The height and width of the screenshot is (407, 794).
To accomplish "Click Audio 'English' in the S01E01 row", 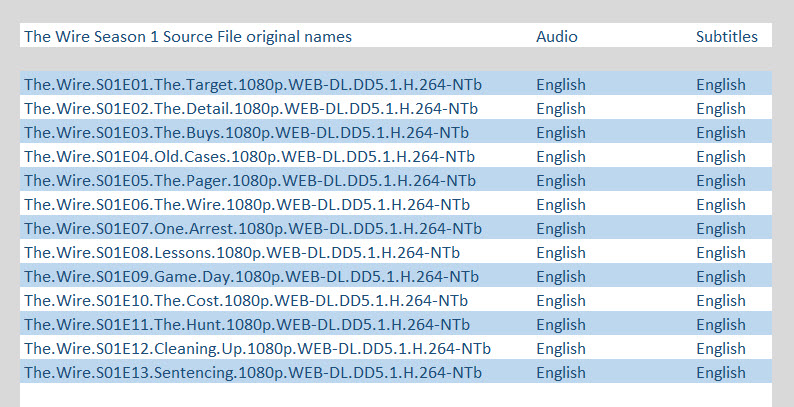I will pos(561,85).
